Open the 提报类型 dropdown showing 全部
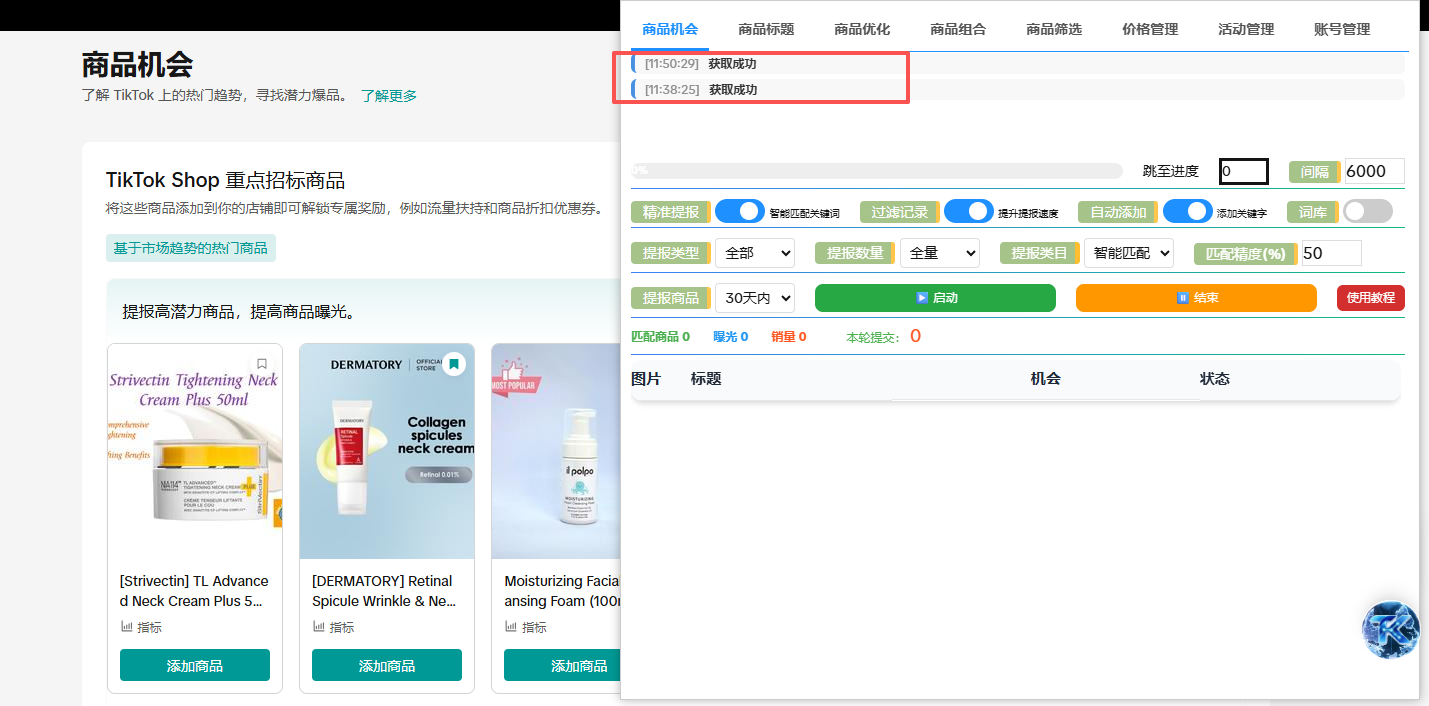This screenshot has width=1429, height=706. pos(755,253)
